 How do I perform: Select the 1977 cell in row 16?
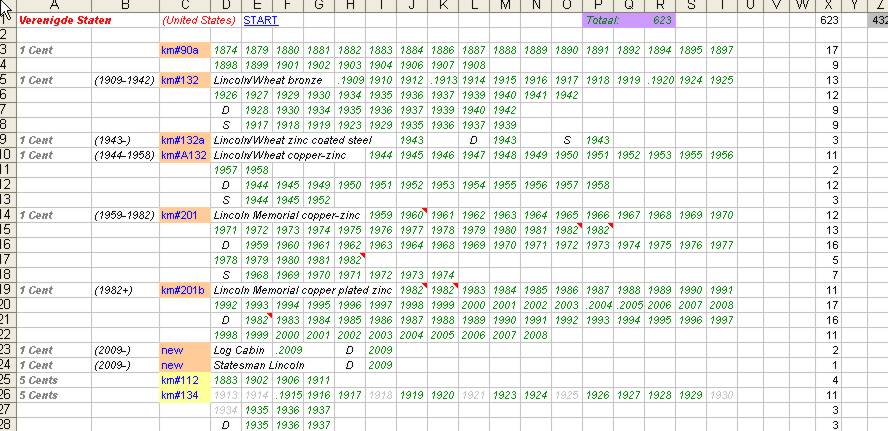coord(722,245)
